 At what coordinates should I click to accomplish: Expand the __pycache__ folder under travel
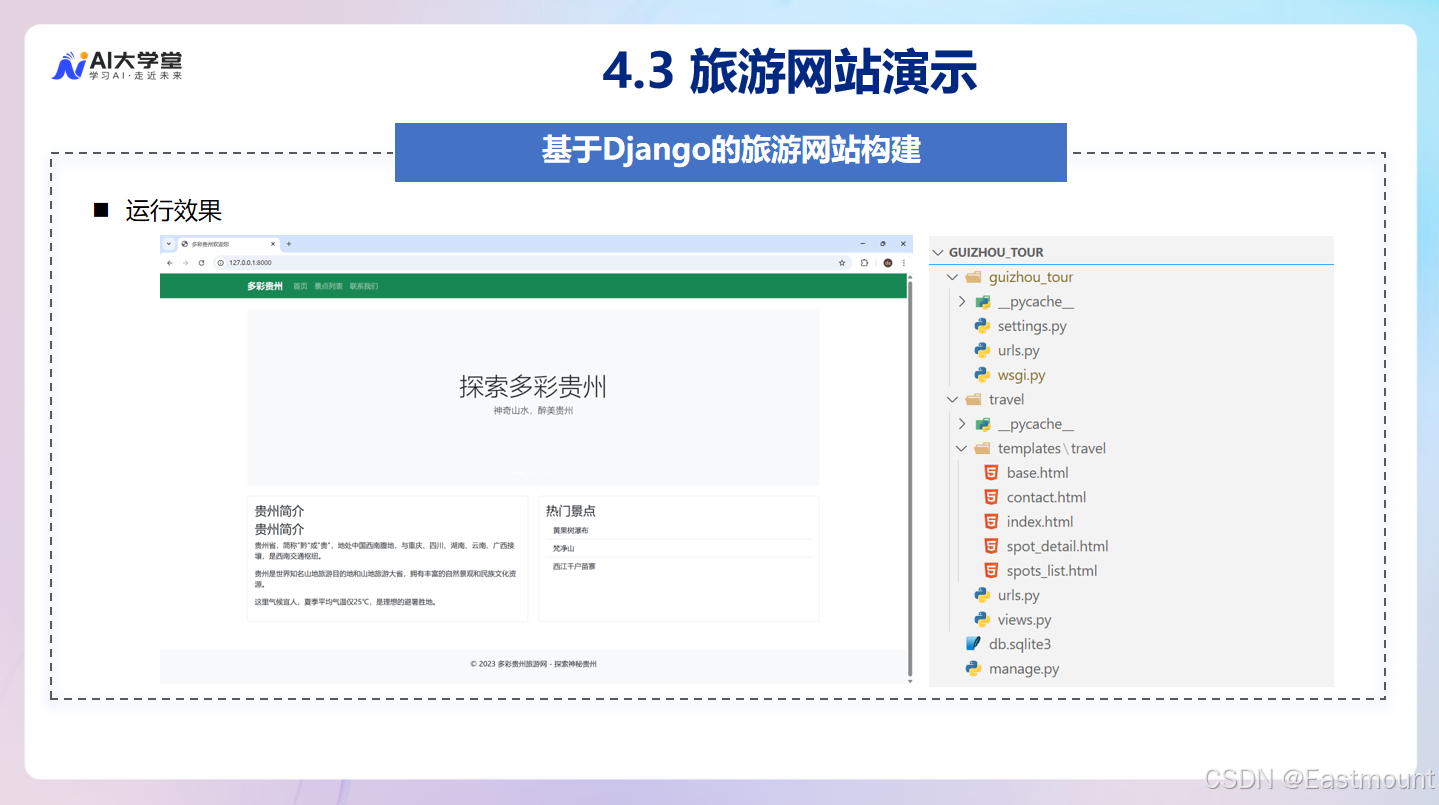click(961, 423)
